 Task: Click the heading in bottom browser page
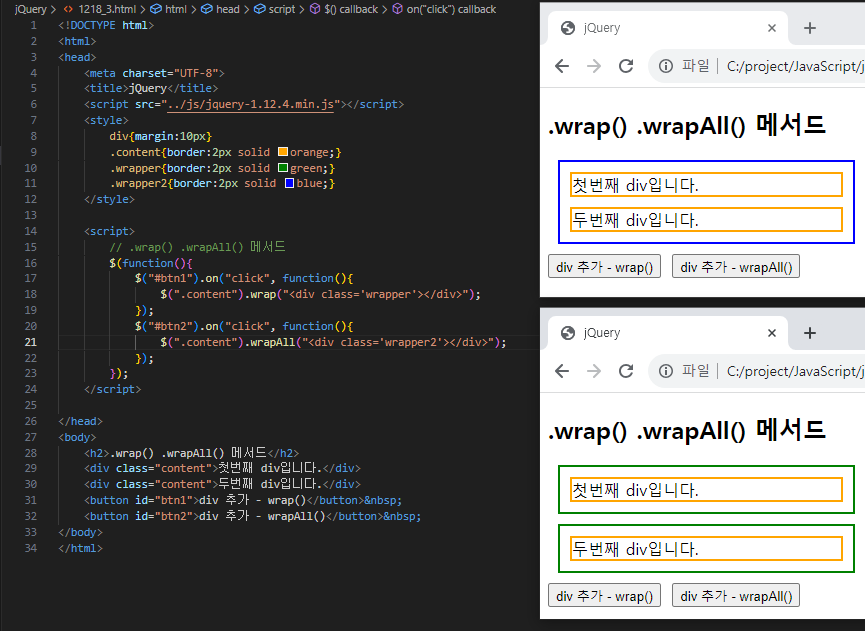686,431
